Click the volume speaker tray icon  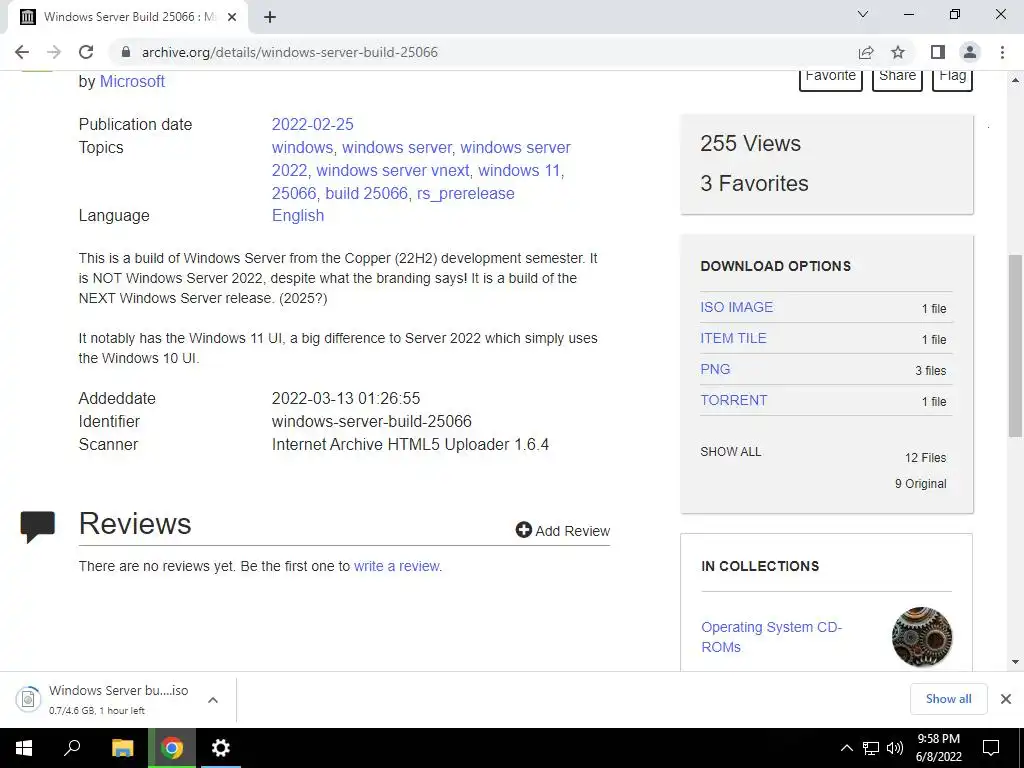tap(895, 748)
